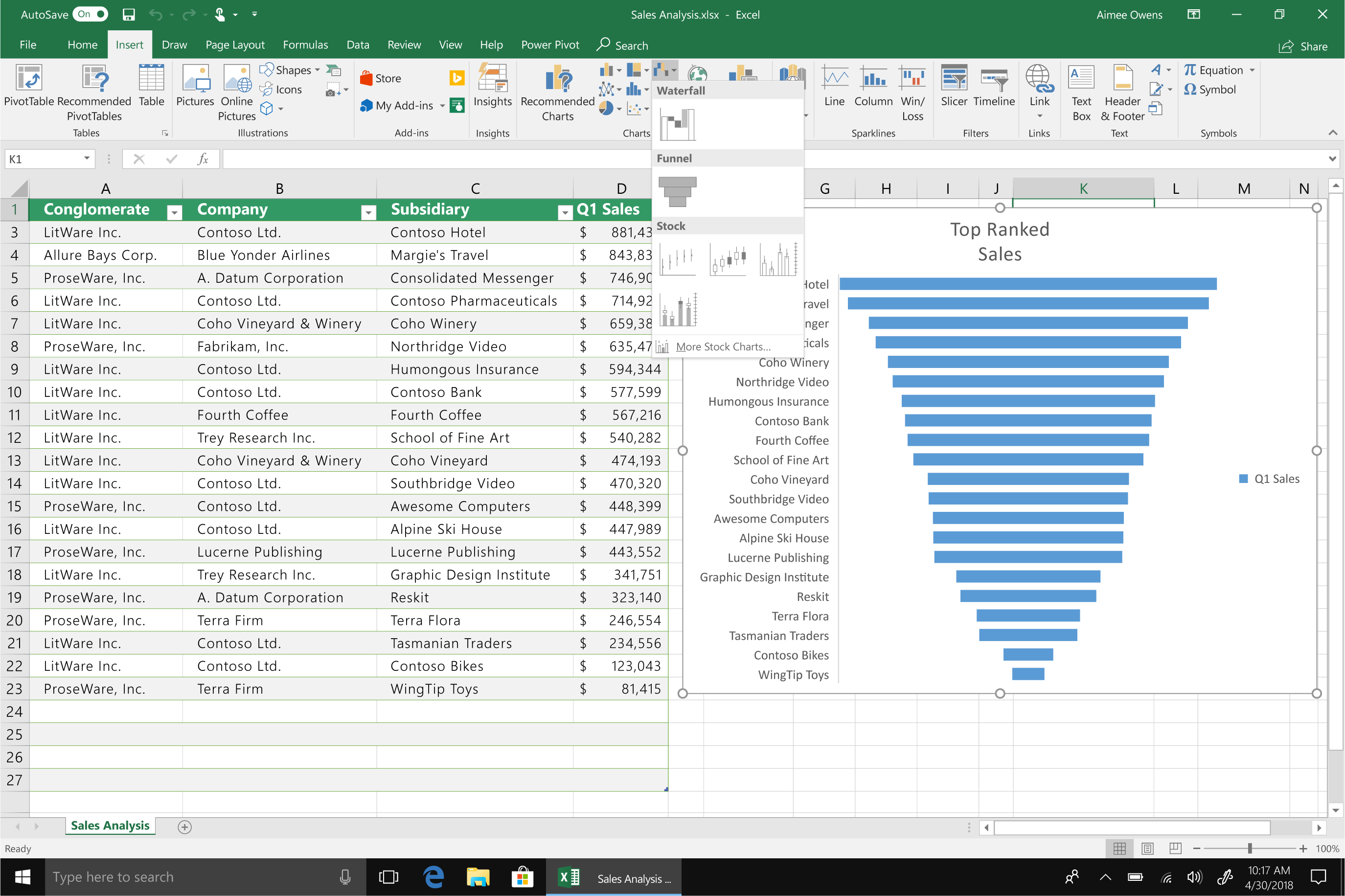1345x896 pixels.
Task: Expand the formula bar
Action: coord(1332,159)
